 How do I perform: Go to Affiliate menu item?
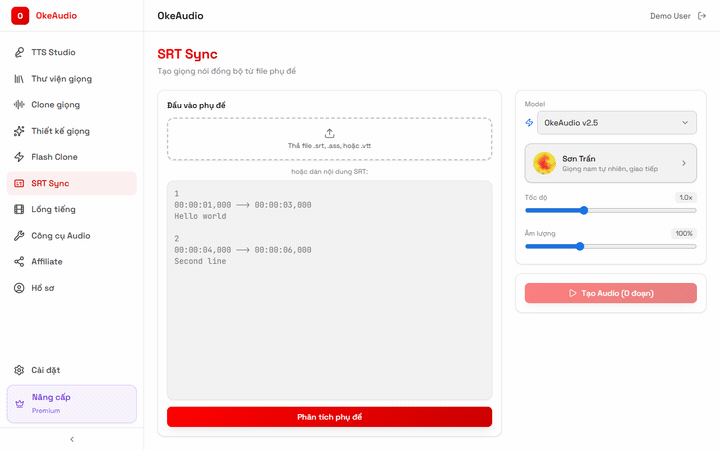46,262
